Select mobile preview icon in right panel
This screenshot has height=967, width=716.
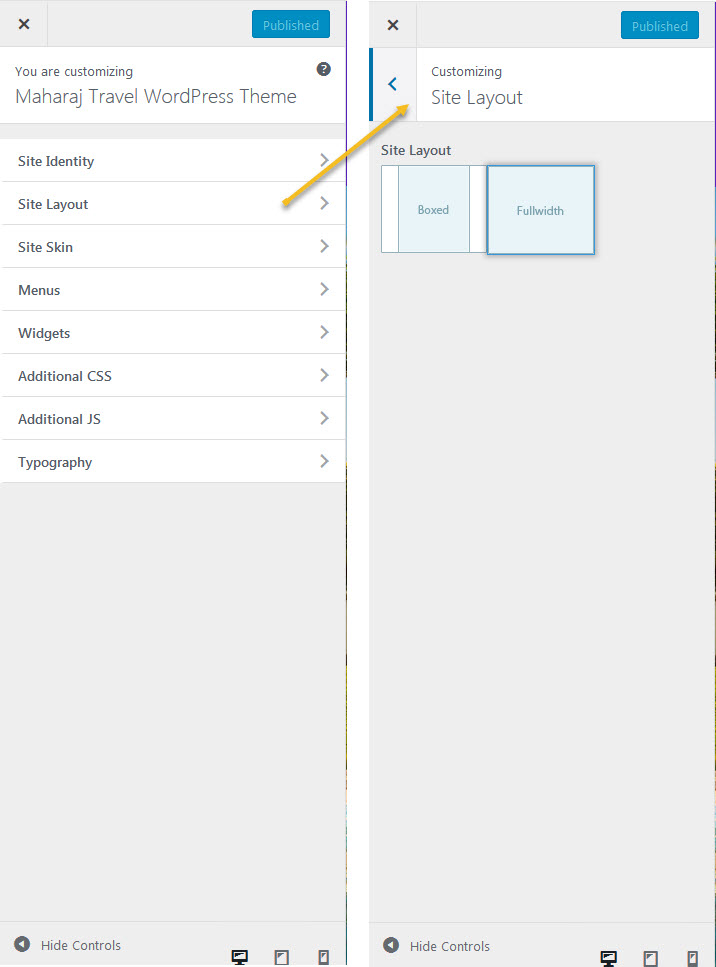[x=692, y=958]
